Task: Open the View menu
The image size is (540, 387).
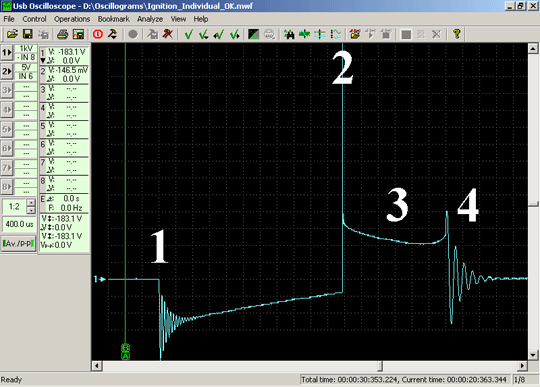Action: click(x=178, y=19)
